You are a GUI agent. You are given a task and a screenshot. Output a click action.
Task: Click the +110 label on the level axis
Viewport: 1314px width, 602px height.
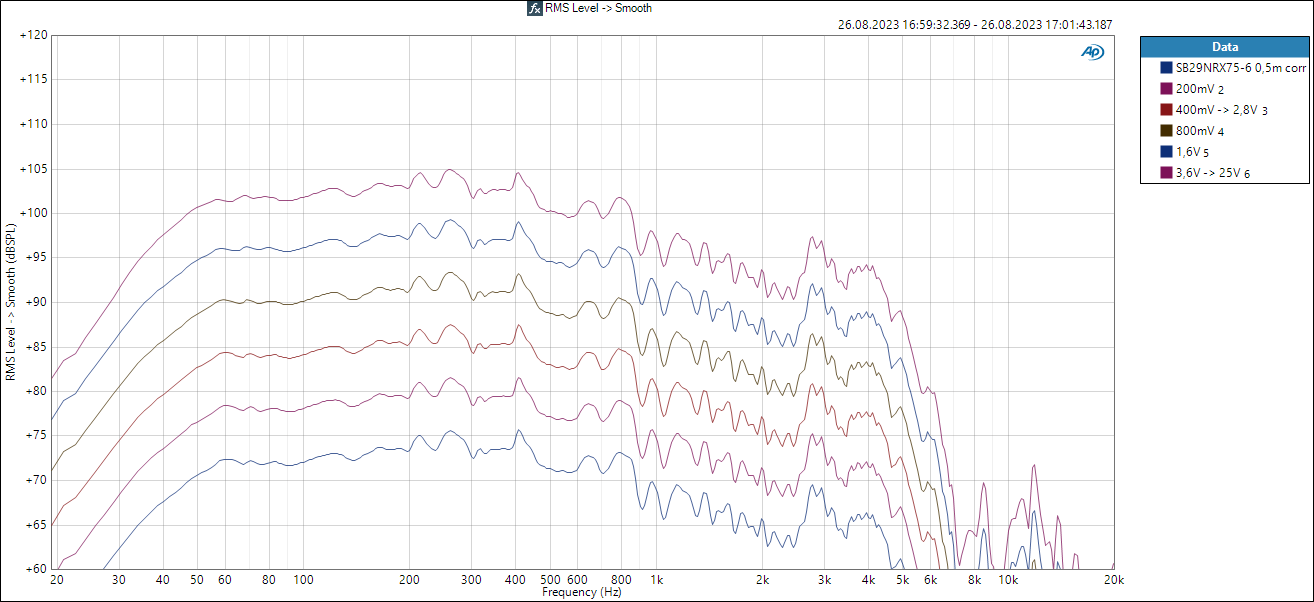click(33, 124)
